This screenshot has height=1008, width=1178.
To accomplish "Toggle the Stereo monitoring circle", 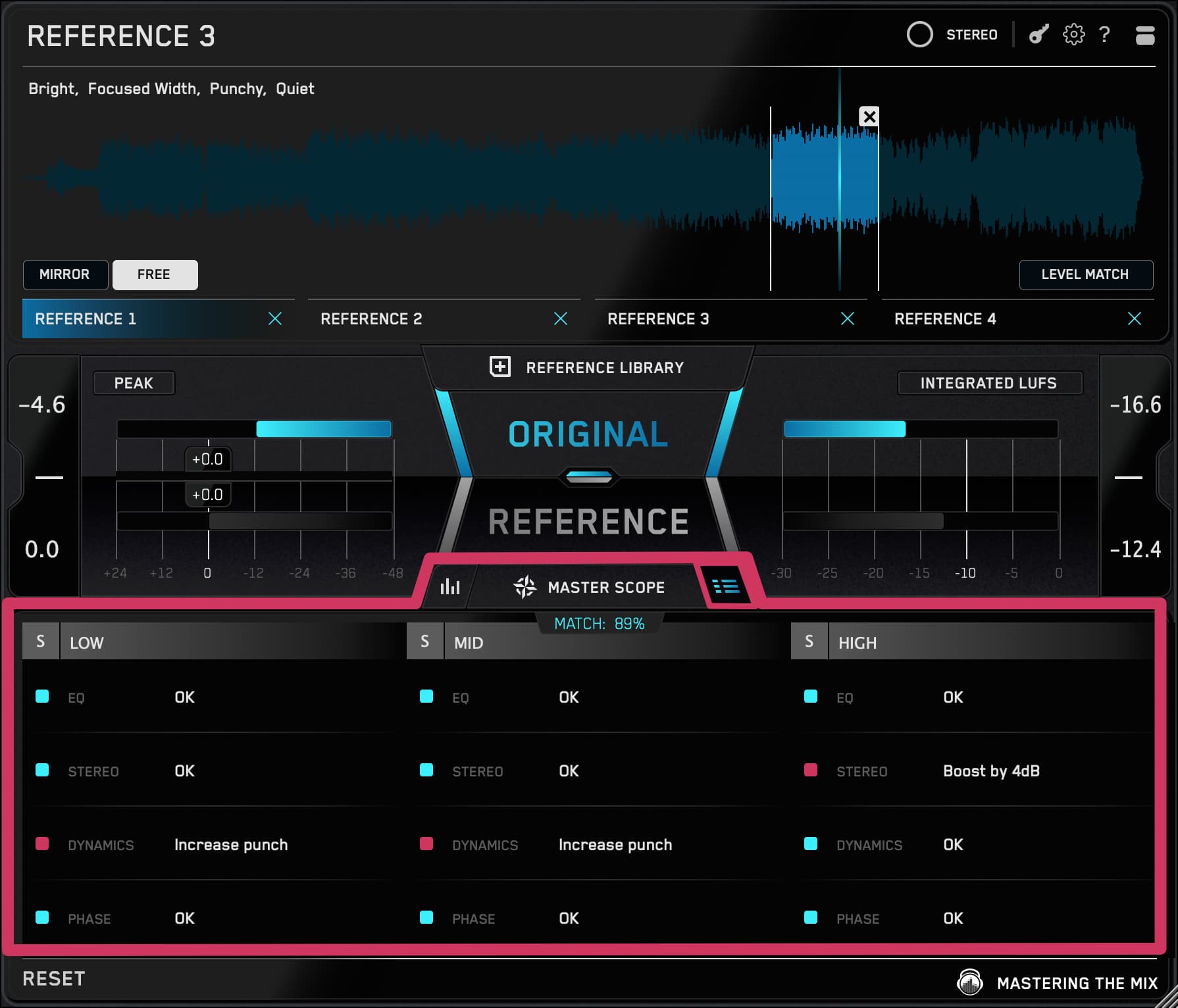I will pos(919,35).
